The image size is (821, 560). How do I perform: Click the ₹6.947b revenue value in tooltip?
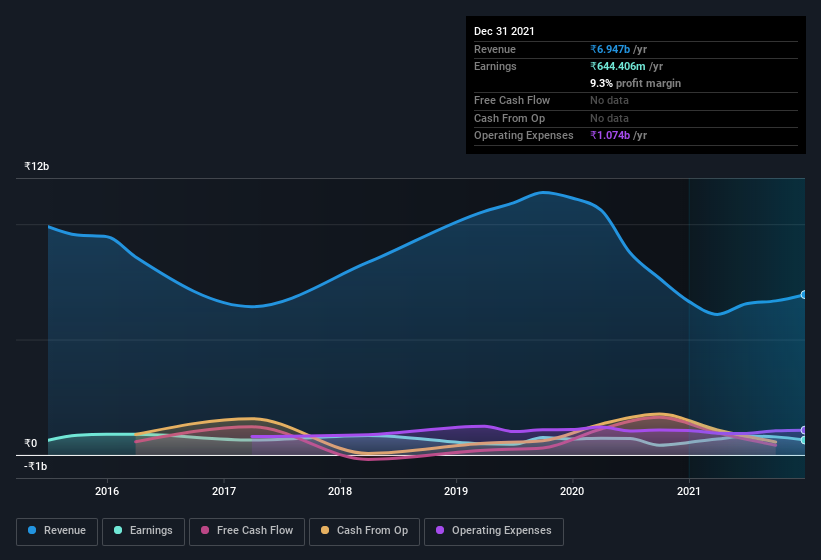(x=610, y=49)
